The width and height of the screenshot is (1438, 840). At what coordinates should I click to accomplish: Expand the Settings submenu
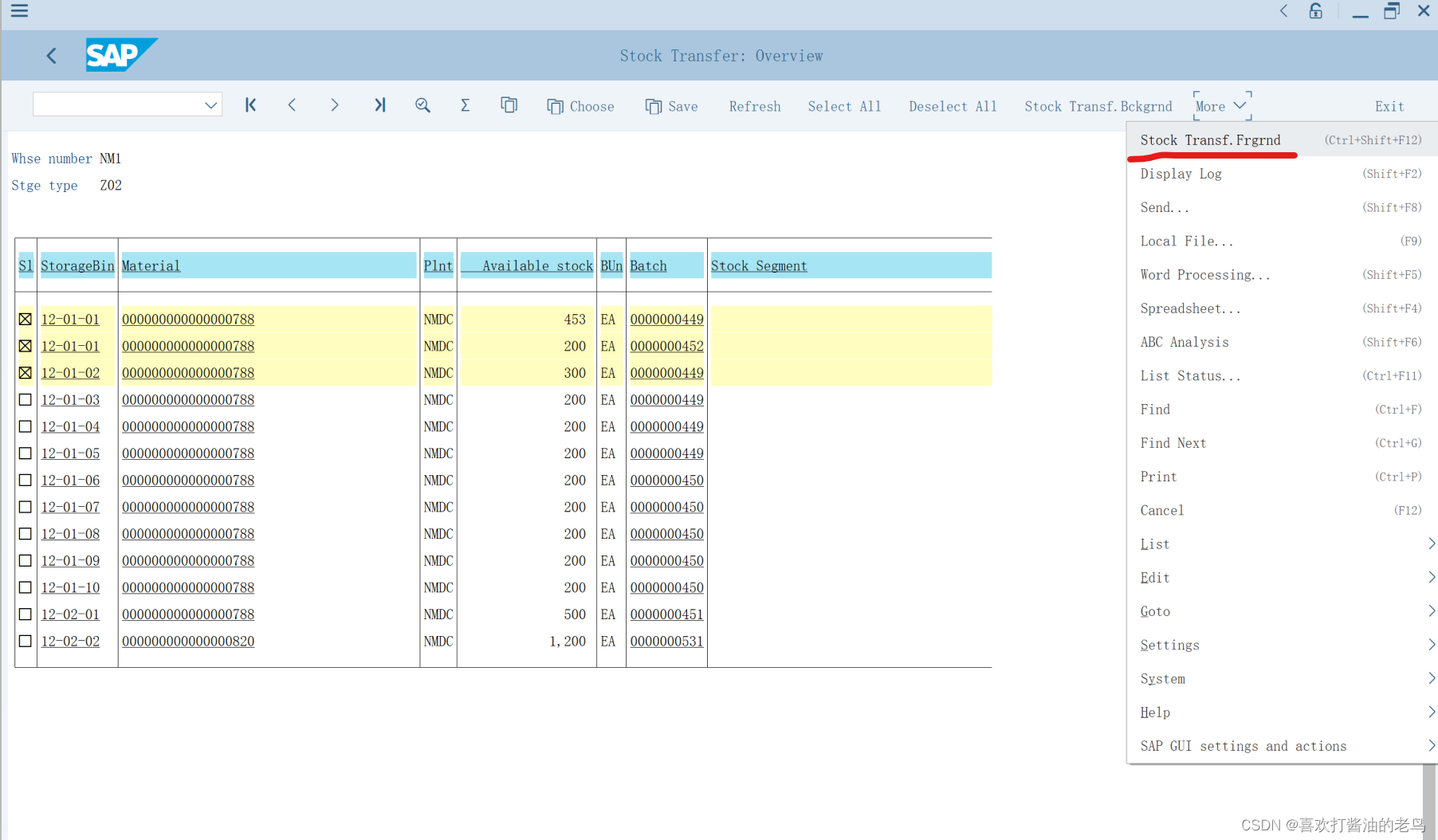[x=1169, y=645]
